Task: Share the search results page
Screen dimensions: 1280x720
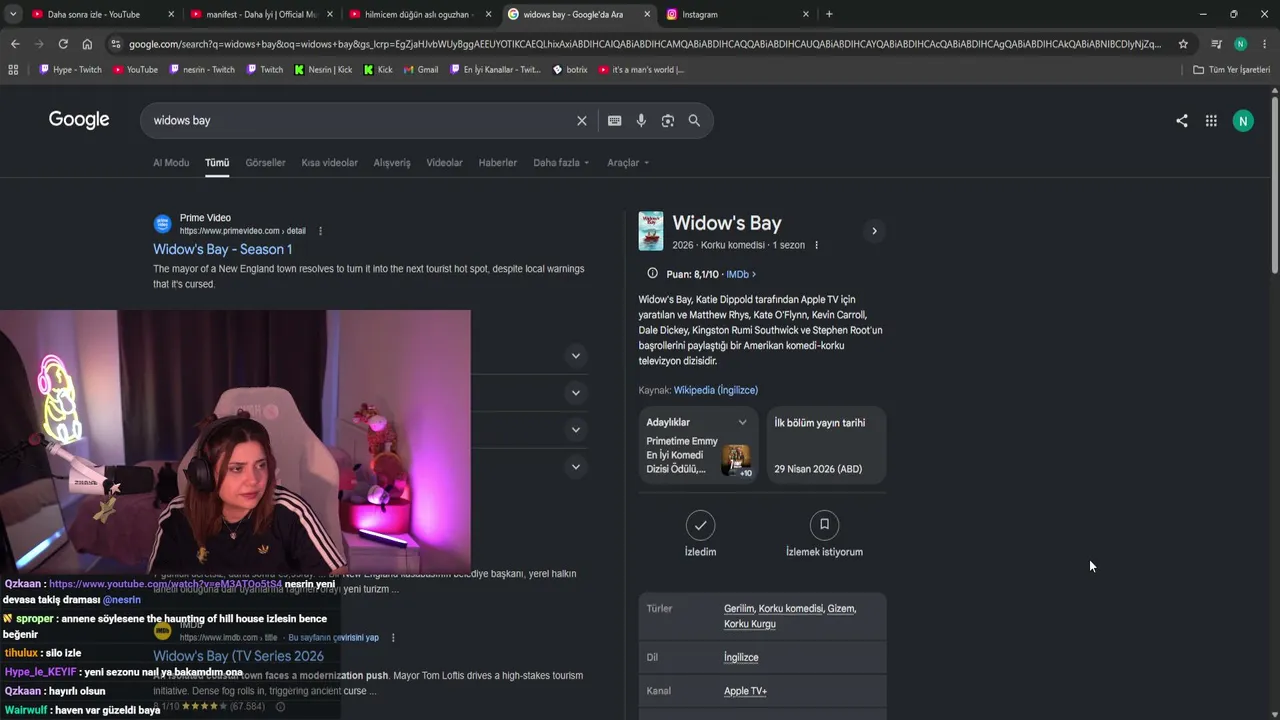Action: point(1182,121)
